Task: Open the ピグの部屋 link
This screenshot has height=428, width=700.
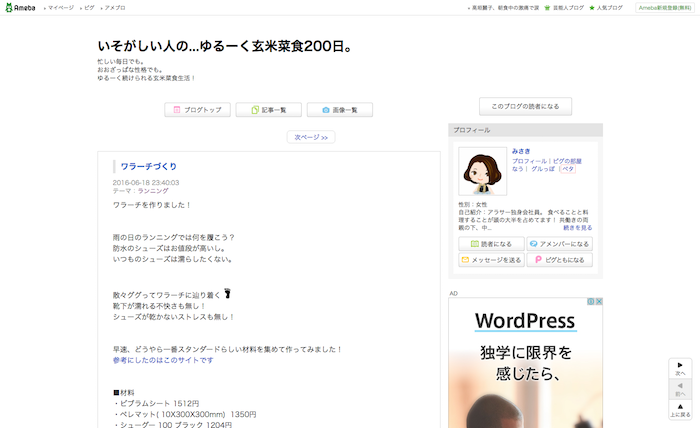Action: click(x=567, y=161)
